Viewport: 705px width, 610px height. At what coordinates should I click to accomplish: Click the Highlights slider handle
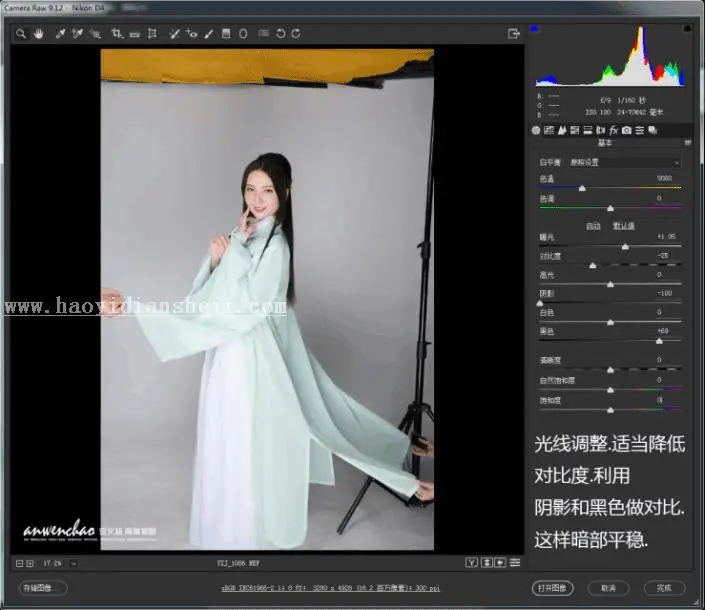611,285
